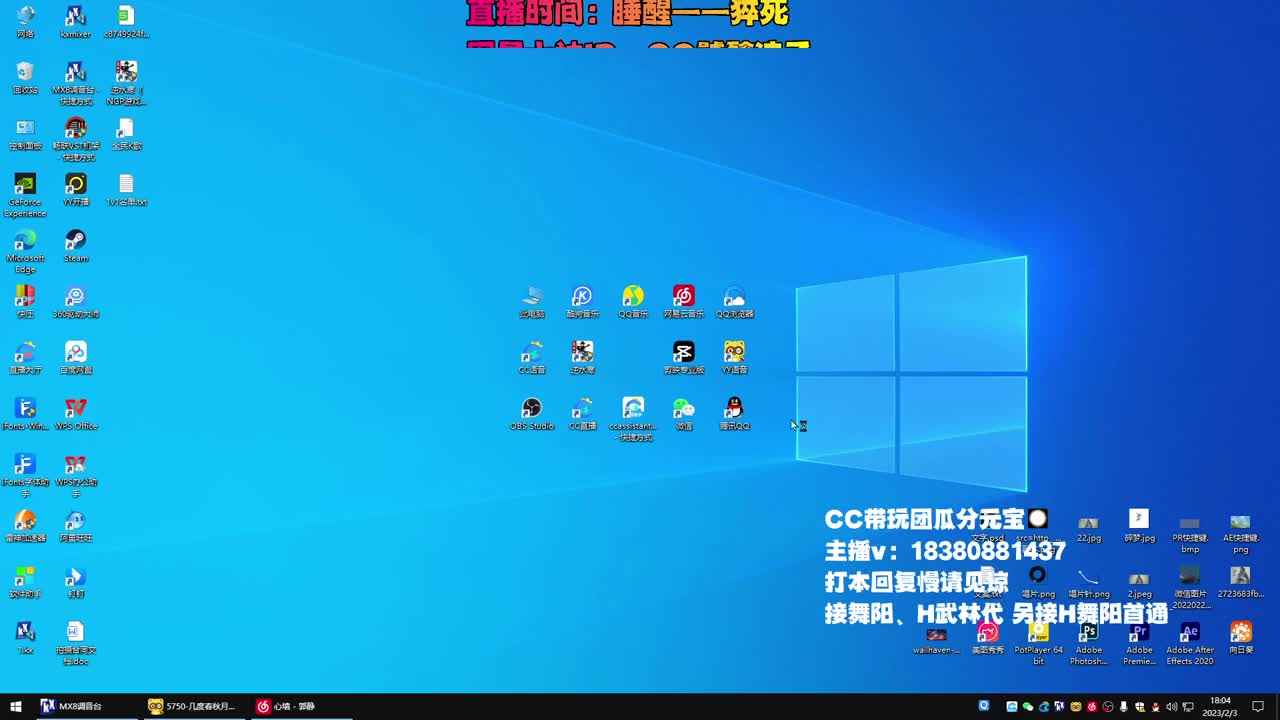Open the 1v1名单.txt file

(126, 190)
